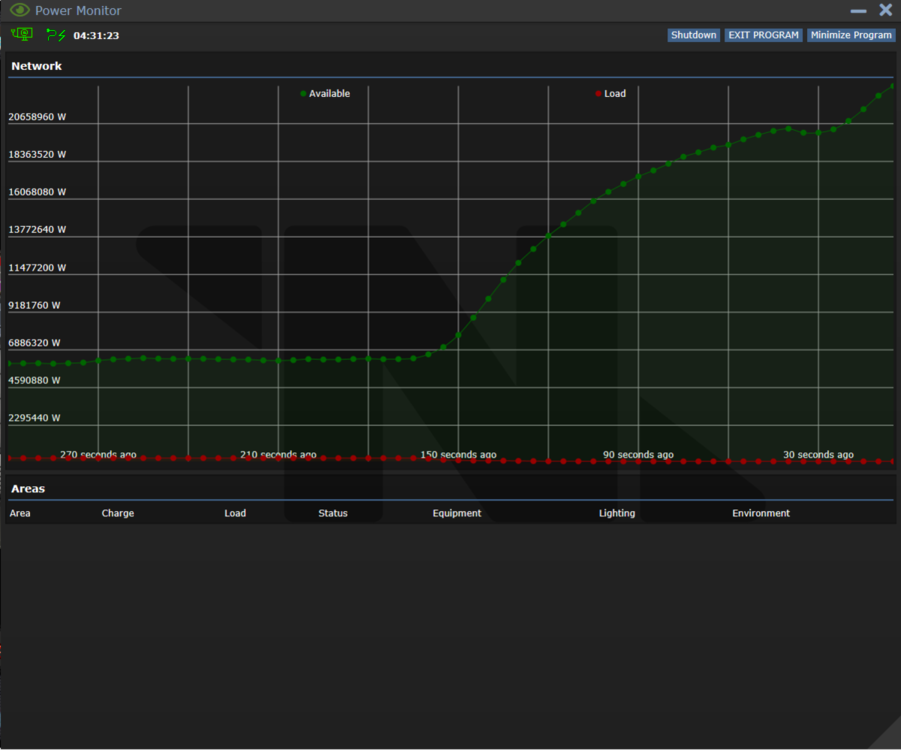Click the Lighting column header

[617, 513]
